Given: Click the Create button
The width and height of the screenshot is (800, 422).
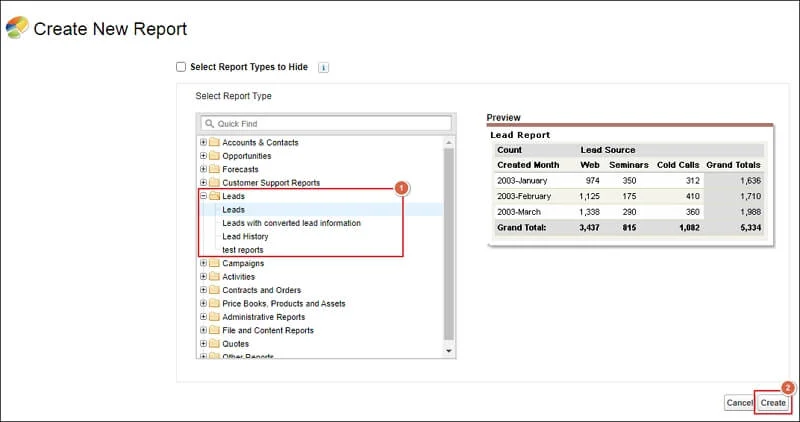Looking at the screenshot, I should coord(773,403).
